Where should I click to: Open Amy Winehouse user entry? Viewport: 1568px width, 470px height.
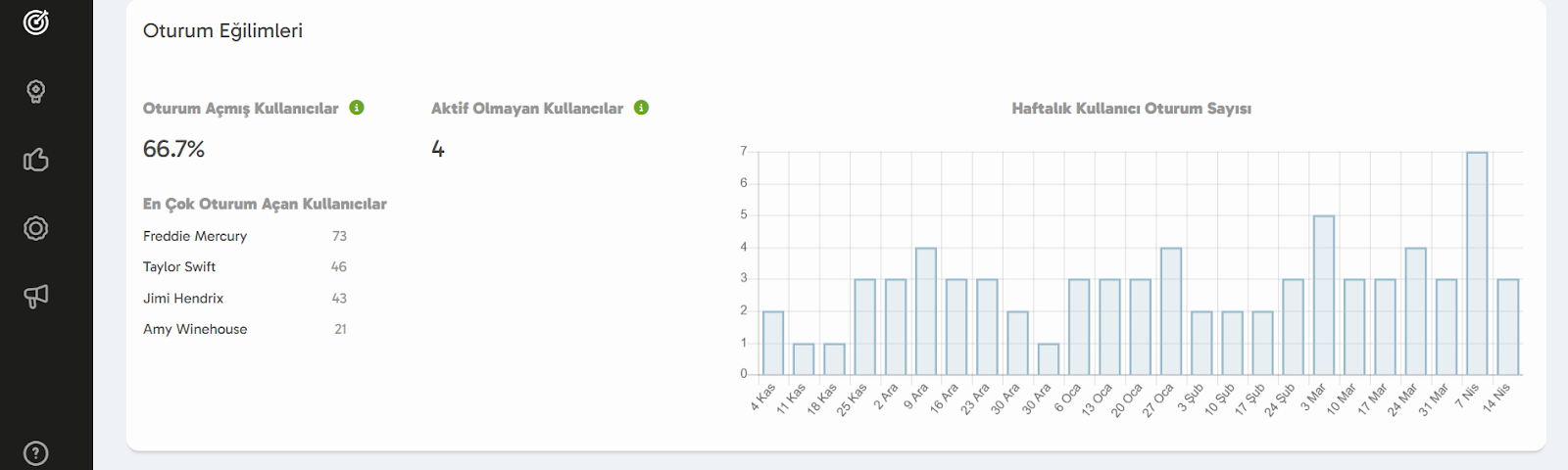195,329
